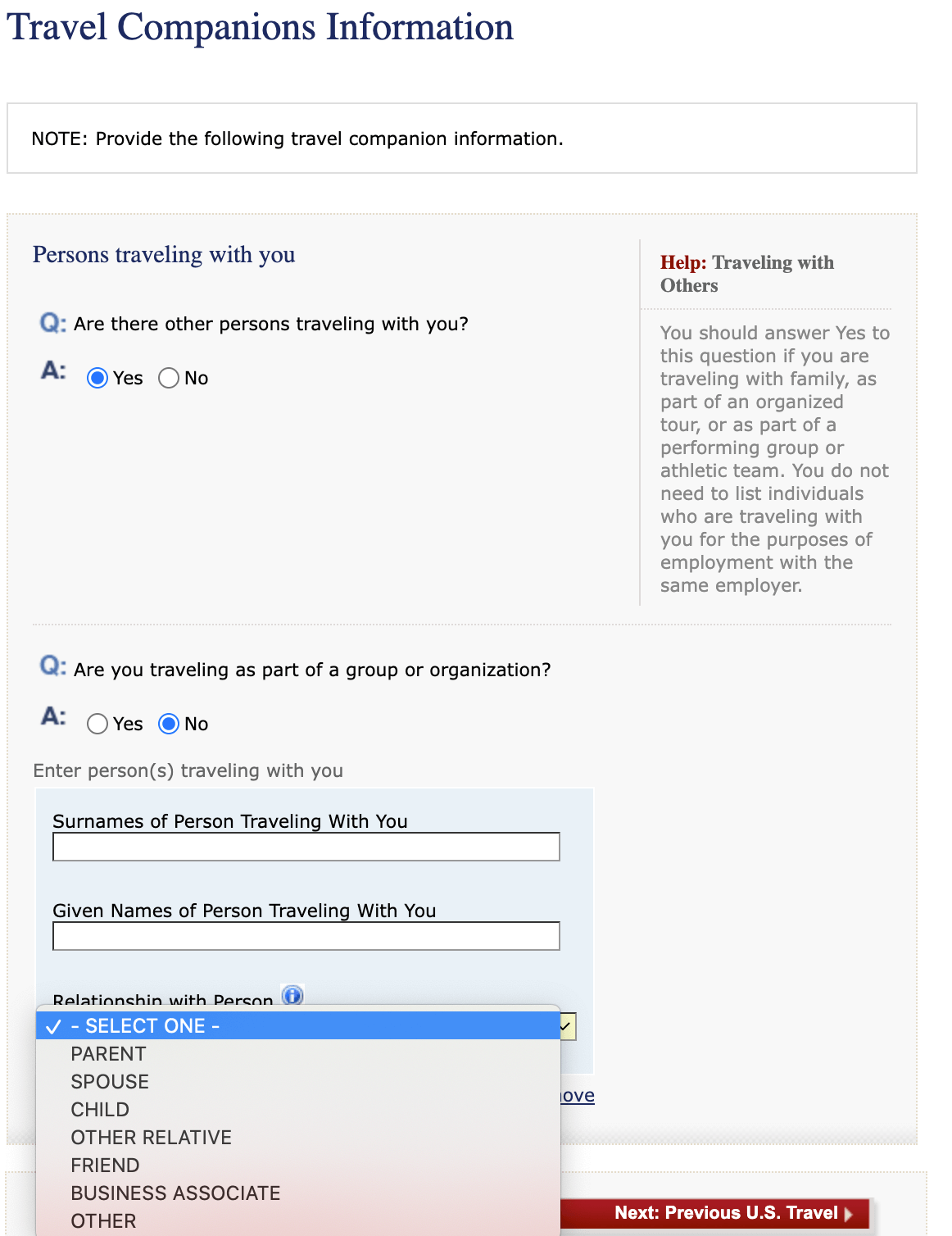Click the Relationship with Person info icon
This screenshot has height=1236, width=952.
tap(292, 995)
